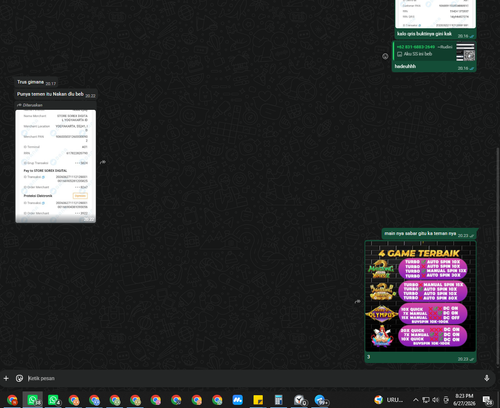This screenshot has height=408, width=500.
Task: Open the attachment plus menu
Action: [x=6, y=378]
